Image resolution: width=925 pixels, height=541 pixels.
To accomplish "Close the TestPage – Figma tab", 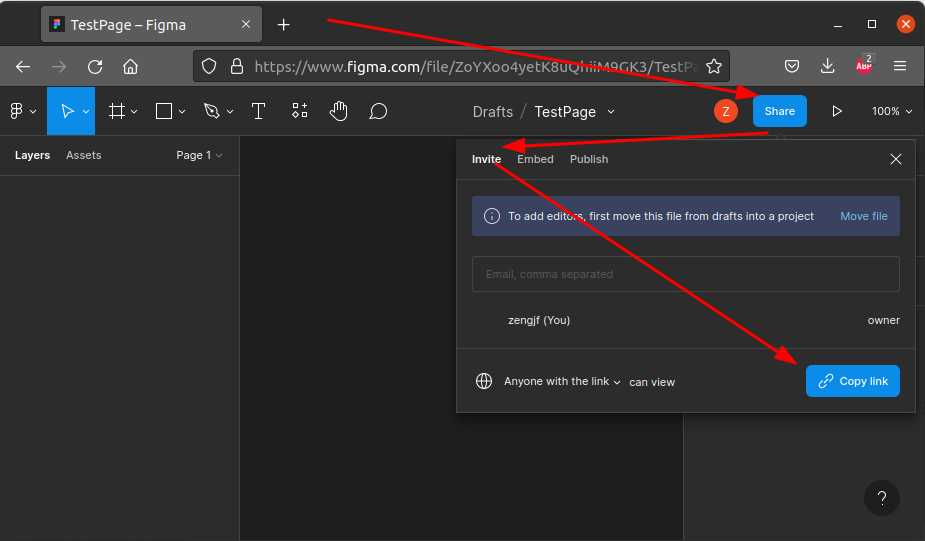I will point(246,24).
